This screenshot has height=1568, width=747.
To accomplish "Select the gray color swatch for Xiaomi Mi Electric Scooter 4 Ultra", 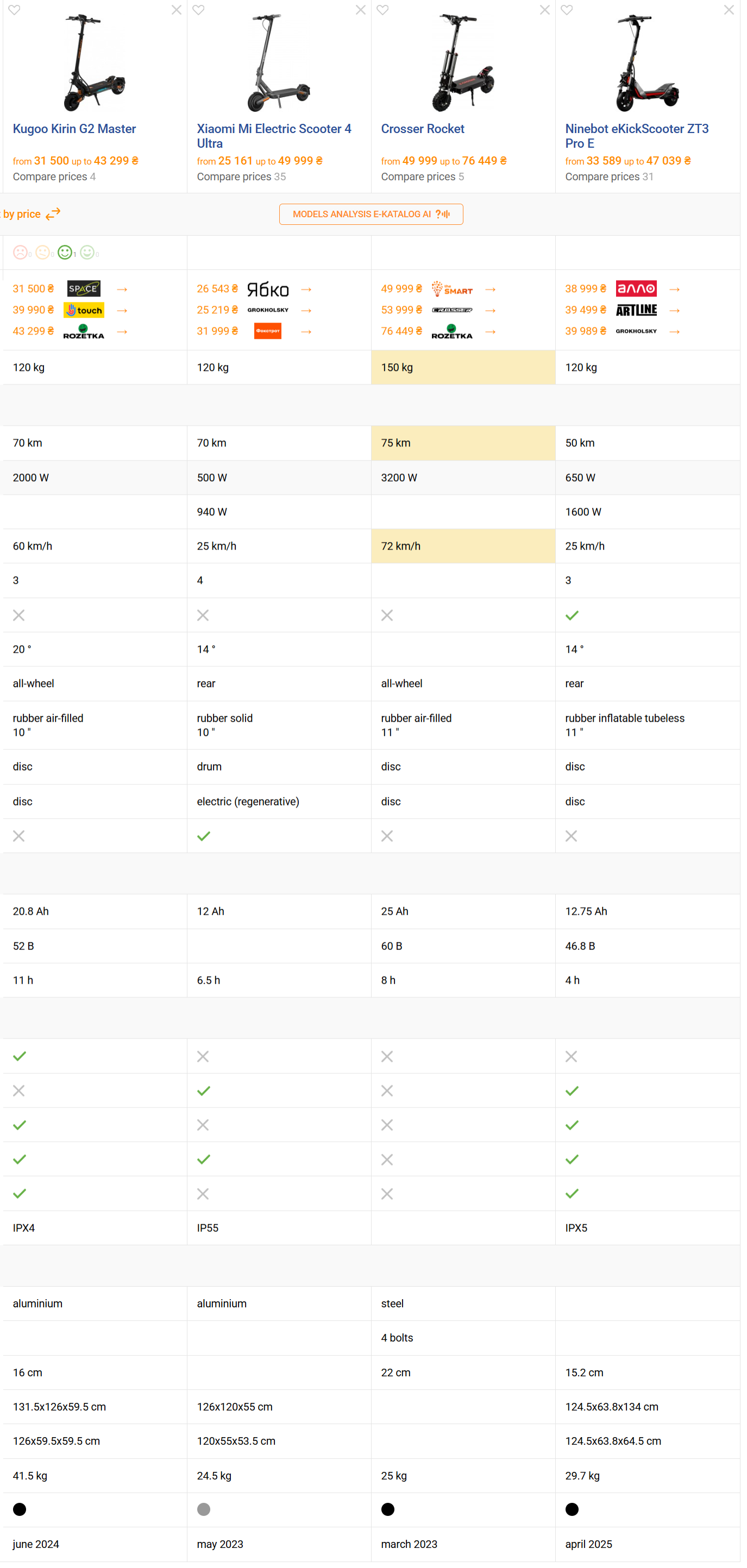I will pyautogui.click(x=204, y=1509).
